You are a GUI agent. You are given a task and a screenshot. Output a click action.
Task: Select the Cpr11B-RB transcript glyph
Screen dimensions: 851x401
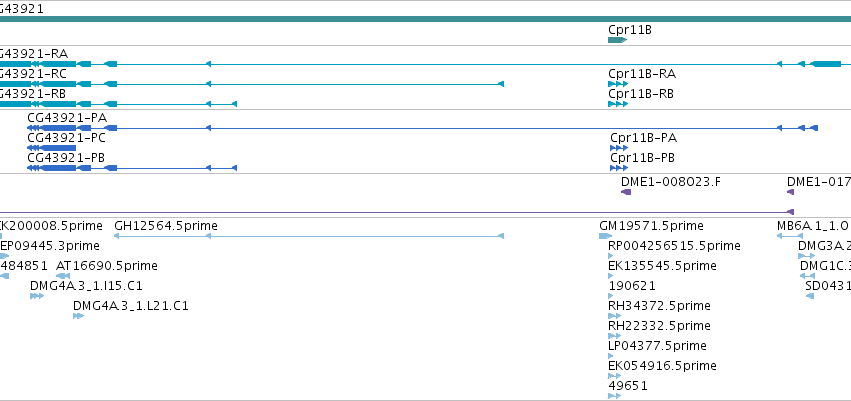[x=618, y=104]
